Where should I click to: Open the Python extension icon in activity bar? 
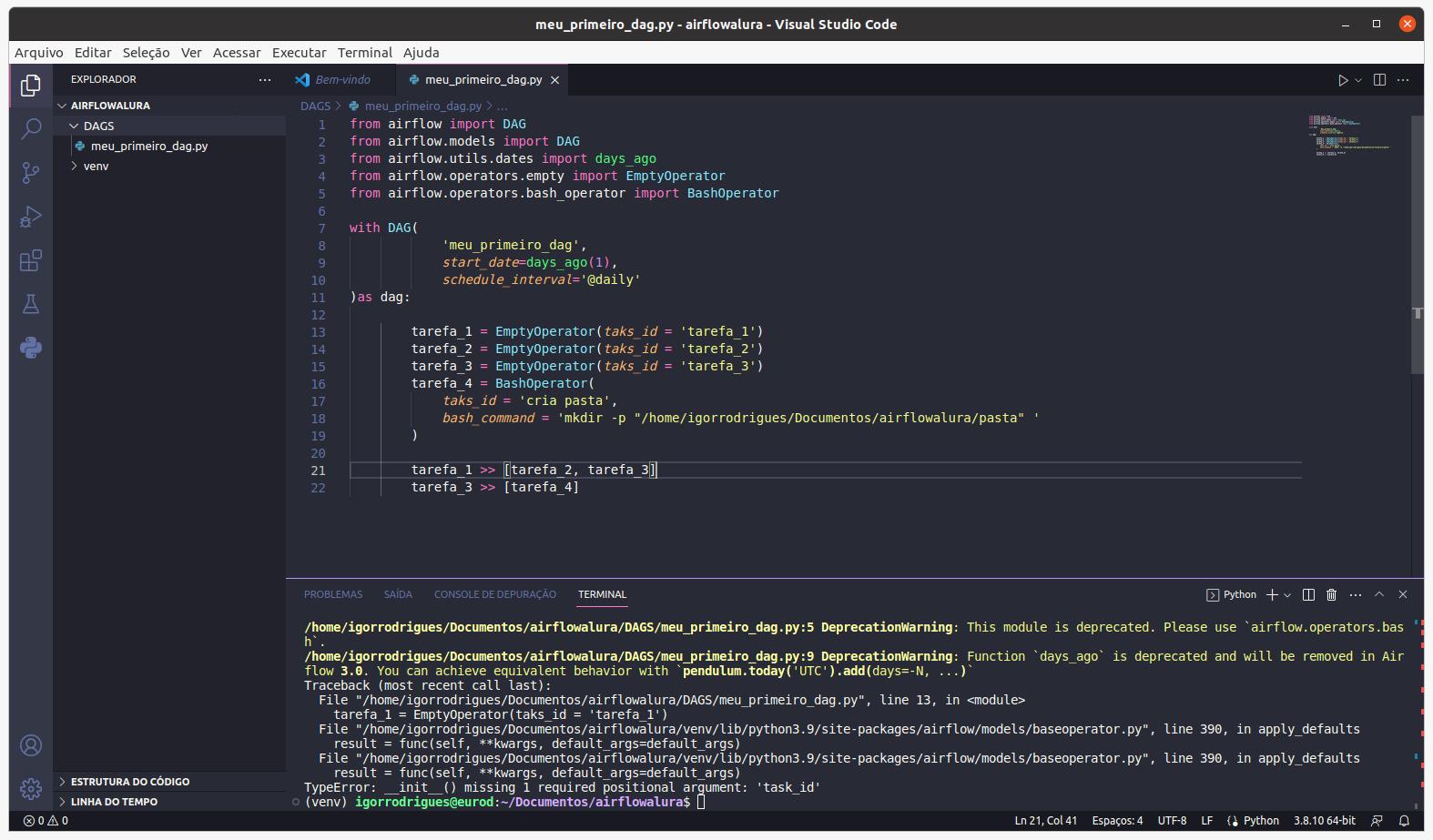point(31,348)
